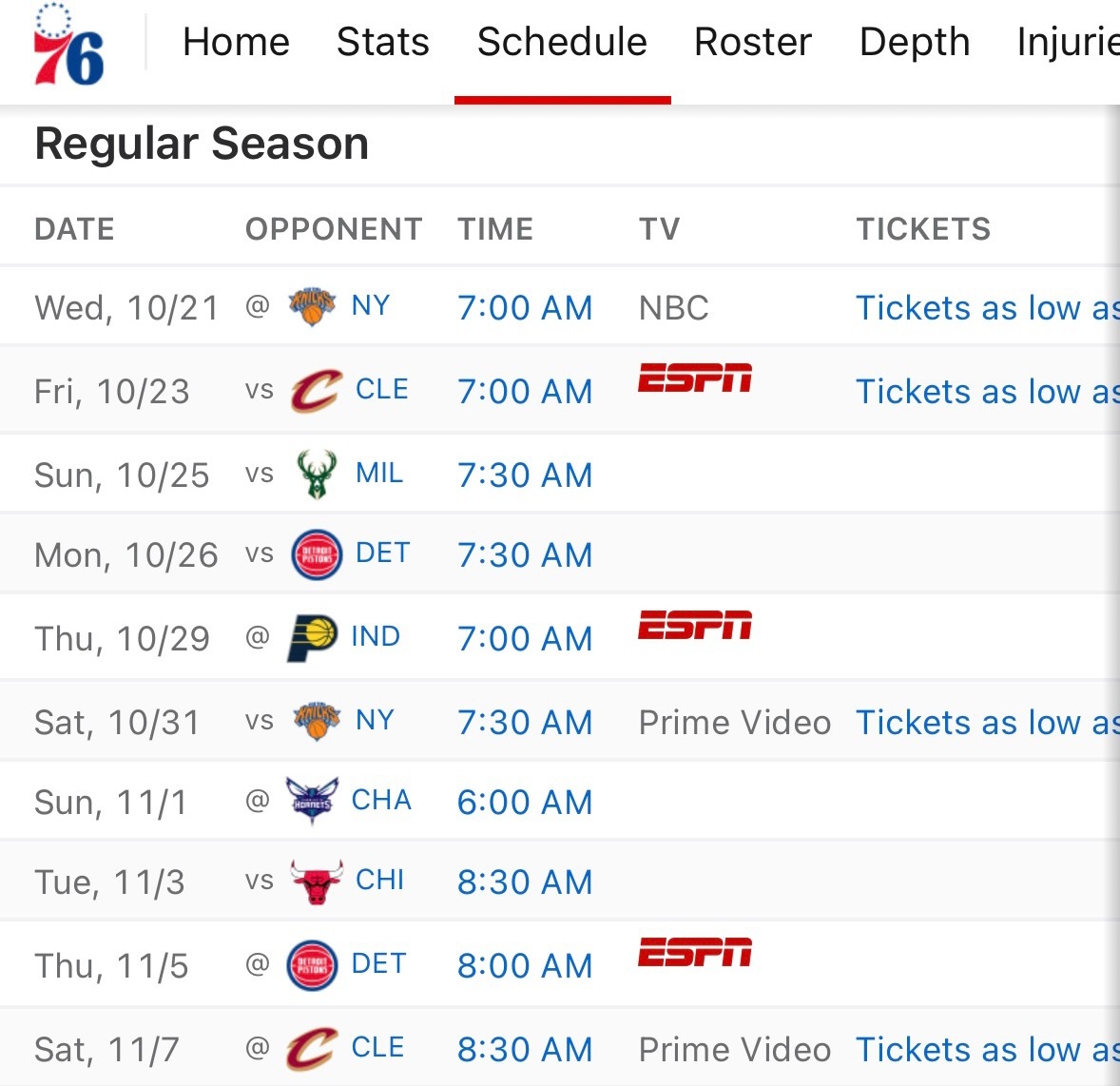Go to the Depth tab
This screenshot has height=1086, width=1120.
click(x=915, y=42)
